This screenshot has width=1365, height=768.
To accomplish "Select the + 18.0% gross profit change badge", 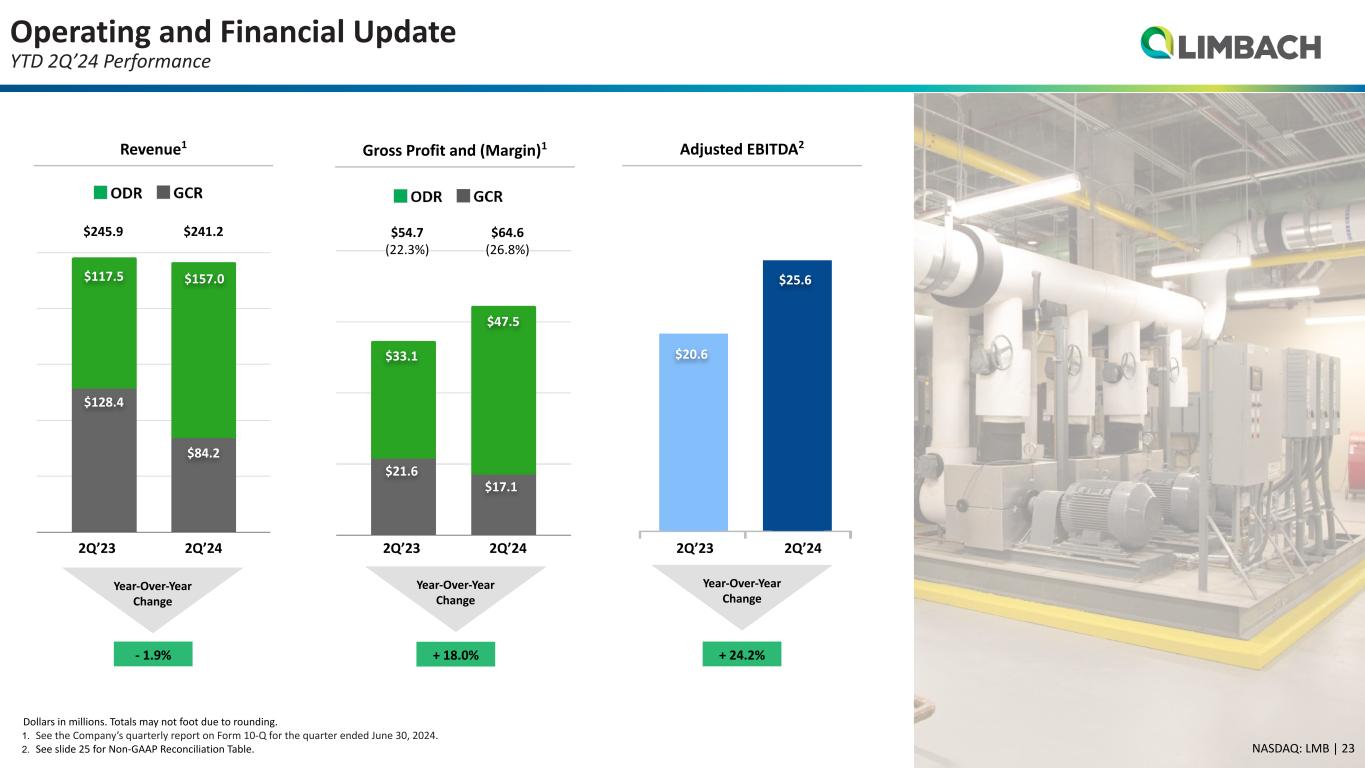I will (455, 655).
